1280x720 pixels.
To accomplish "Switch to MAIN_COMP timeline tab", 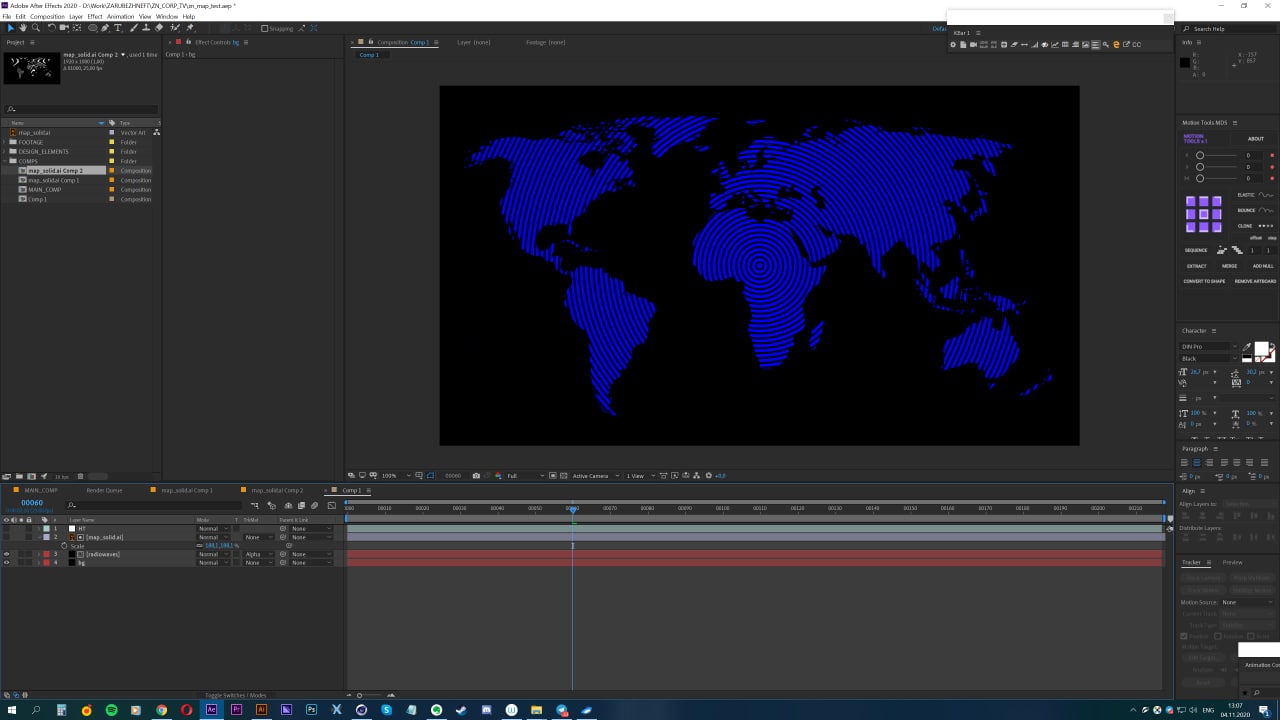I will pos(41,490).
